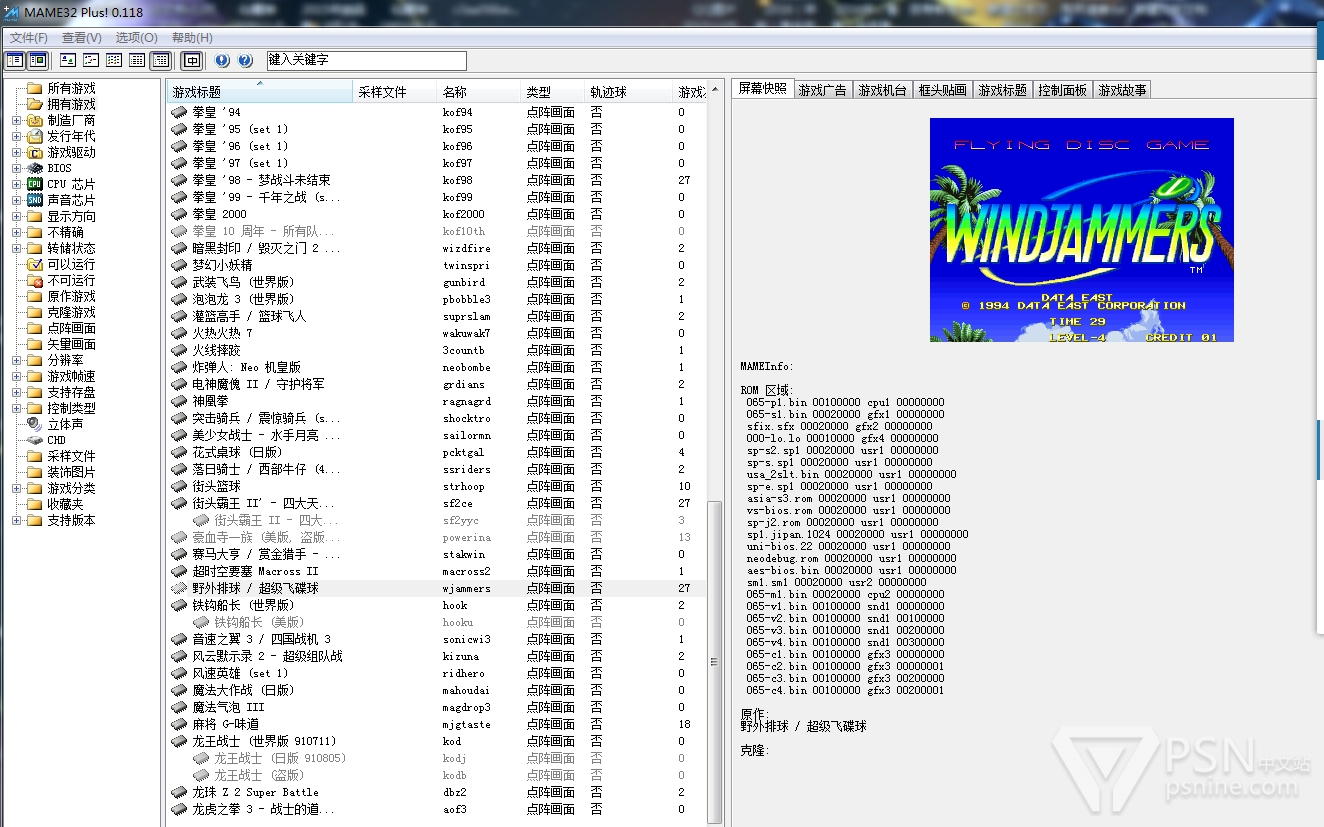Screen dimensions: 1324x827
Task: Click chip icon beside 龙珠 Z 2 Super Battle
Action: pos(179,792)
